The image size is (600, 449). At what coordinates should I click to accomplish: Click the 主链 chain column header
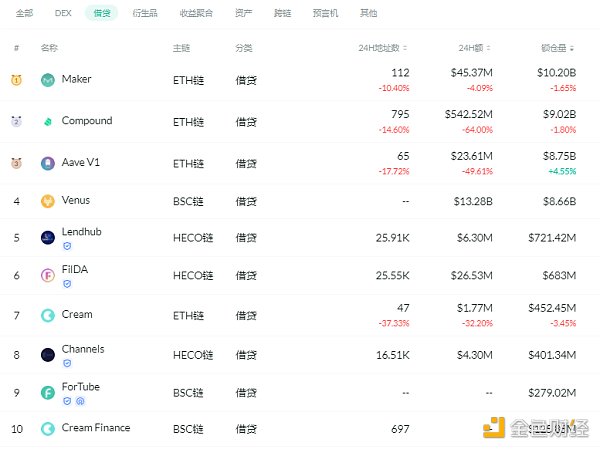[181, 48]
